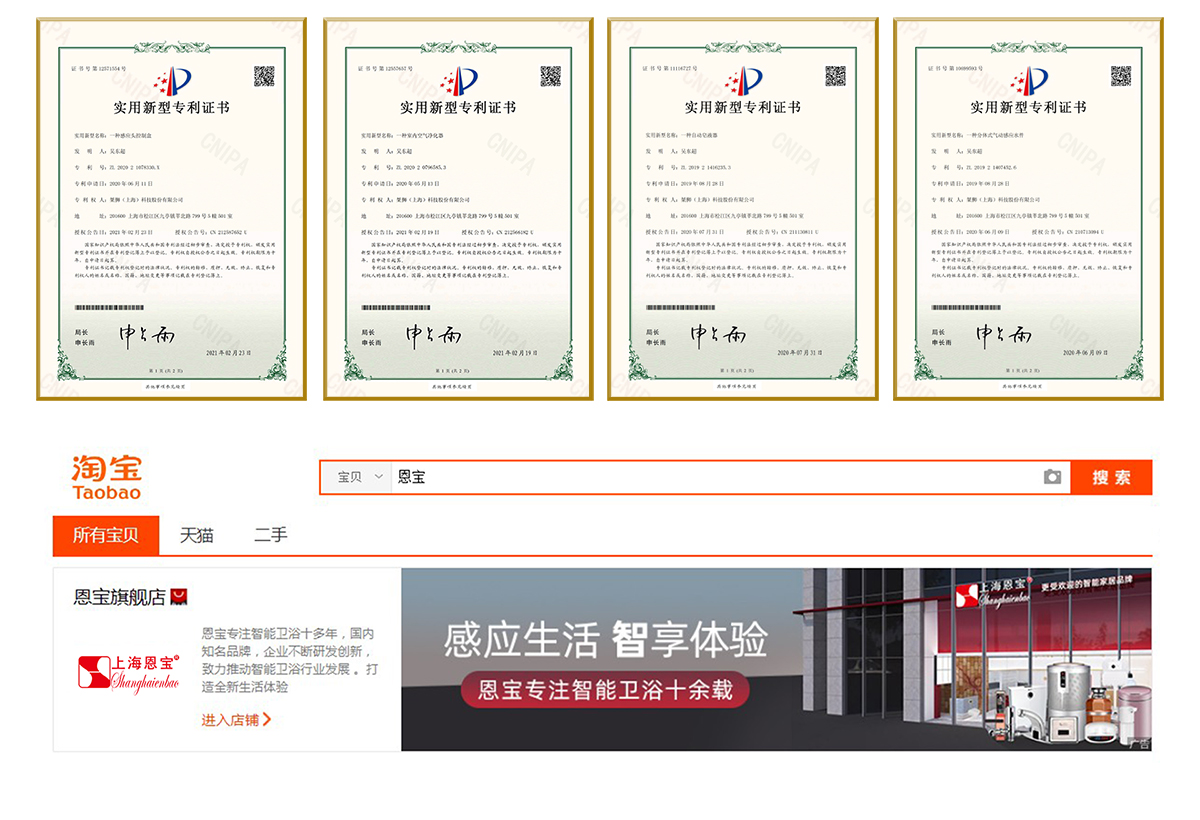Click the CNIPA emblem on the 2021年02月19日 certificate

pyautogui.click(x=458, y=80)
